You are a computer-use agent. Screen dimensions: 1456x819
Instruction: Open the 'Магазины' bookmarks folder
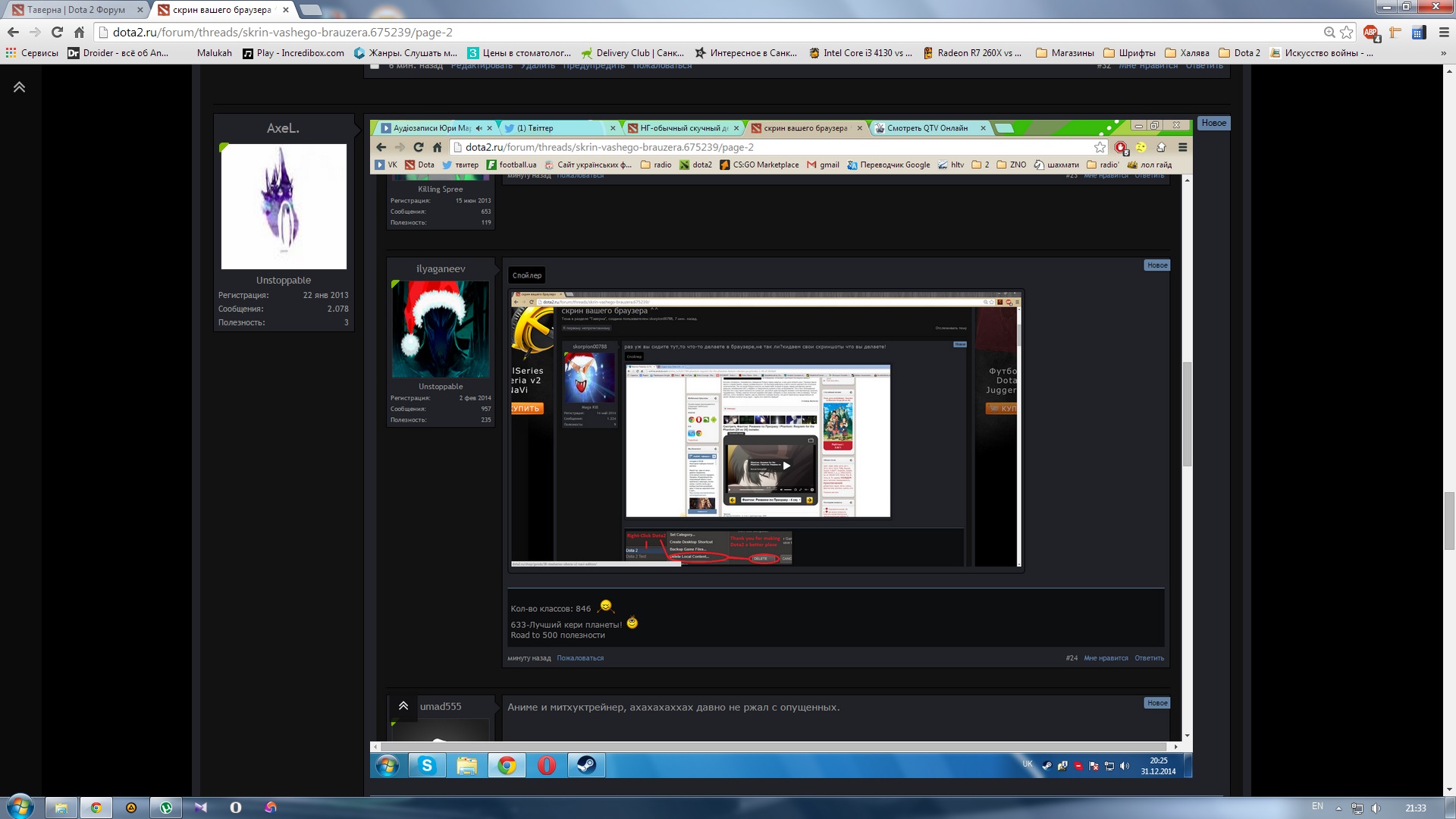point(1065,53)
